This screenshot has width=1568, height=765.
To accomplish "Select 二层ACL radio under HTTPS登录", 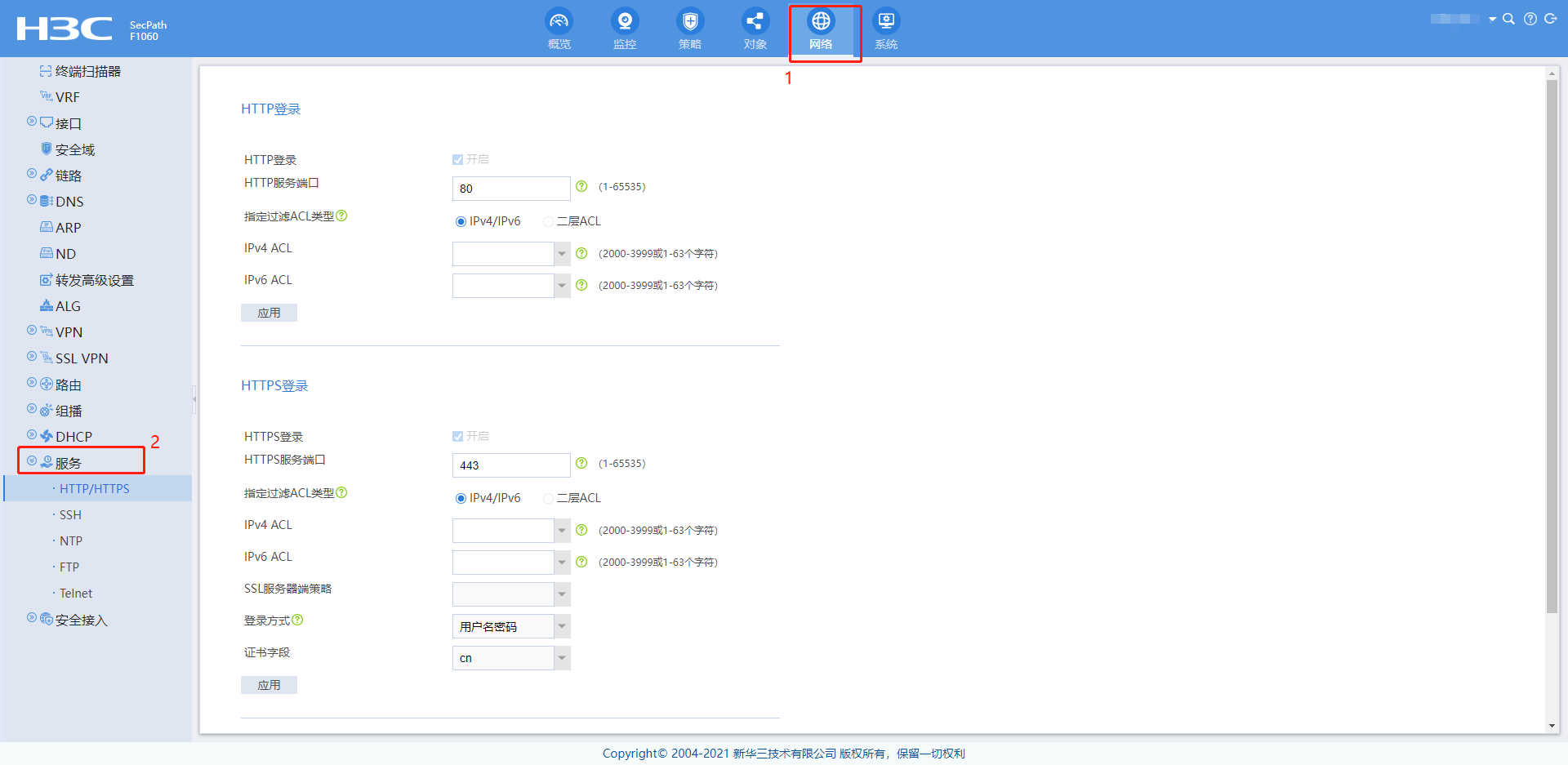I will [x=548, y=498].
